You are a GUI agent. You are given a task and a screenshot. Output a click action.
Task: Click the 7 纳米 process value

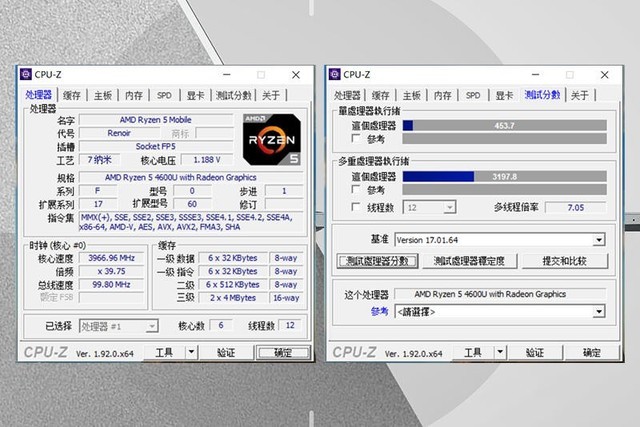coord(99,160)
